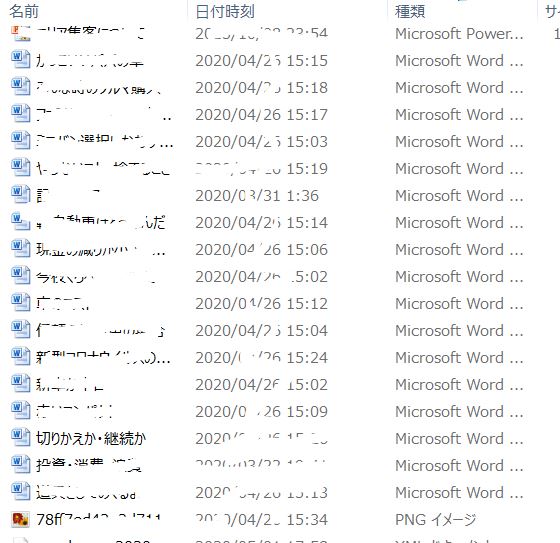Sort by the 名前 column header
This screenshot has height=543, width=560.
[x=24, y=11]
